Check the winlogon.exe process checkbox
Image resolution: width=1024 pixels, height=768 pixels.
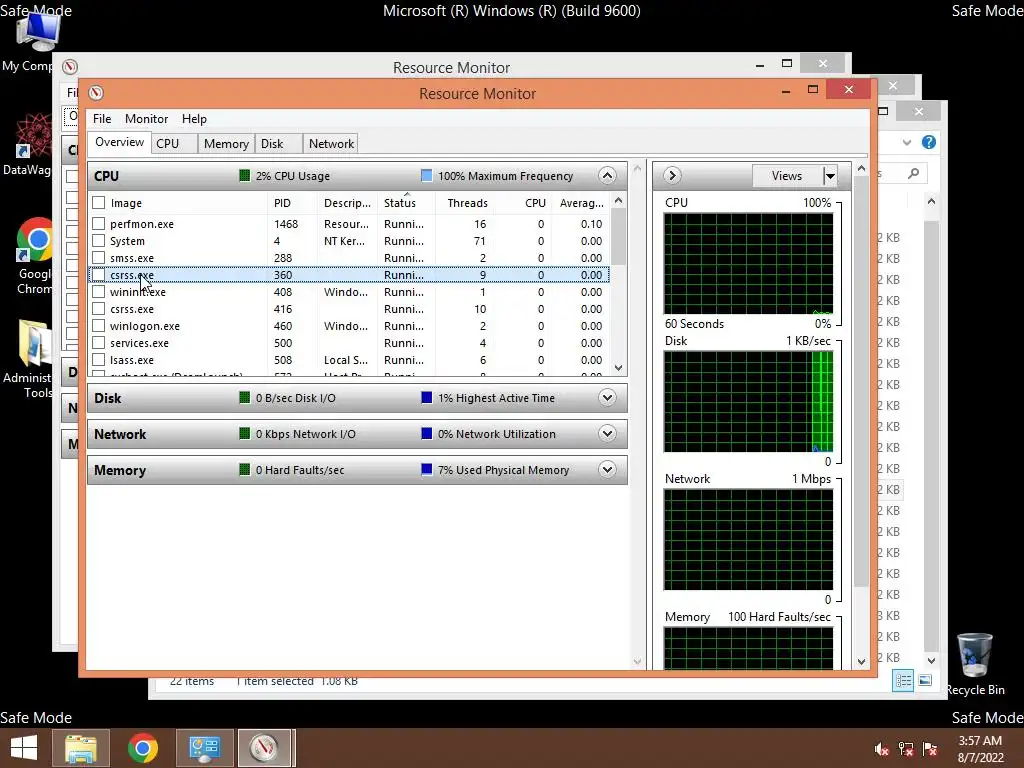pos(99,326)
